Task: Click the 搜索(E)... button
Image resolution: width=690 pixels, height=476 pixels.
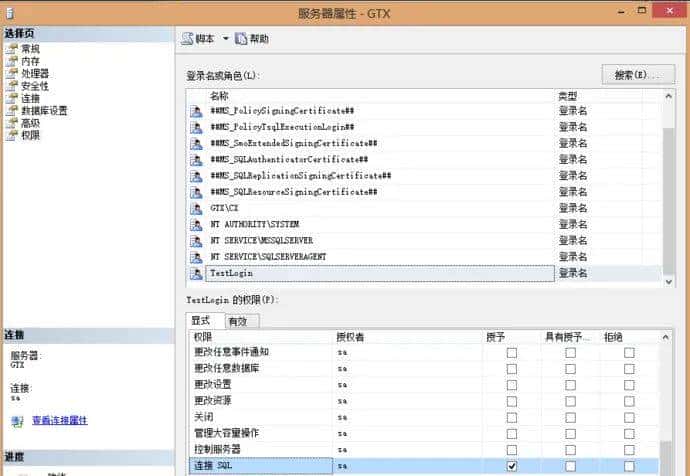Action: (638, 75)
